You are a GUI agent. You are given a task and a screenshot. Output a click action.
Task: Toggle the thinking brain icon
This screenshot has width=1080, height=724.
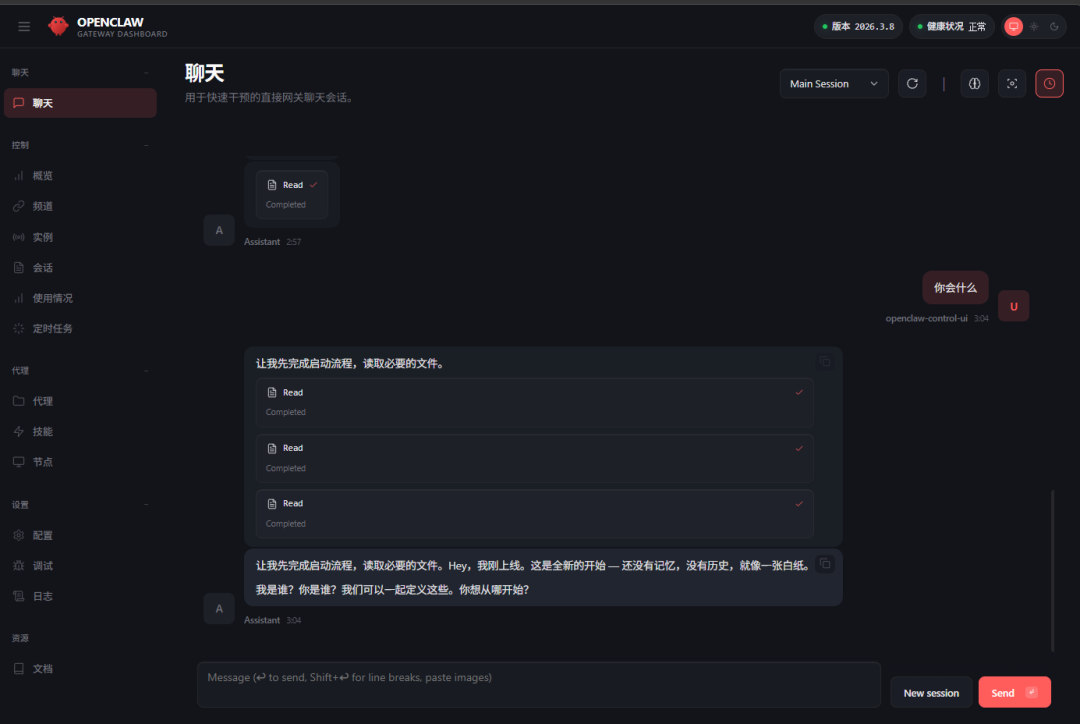[975, 83]
